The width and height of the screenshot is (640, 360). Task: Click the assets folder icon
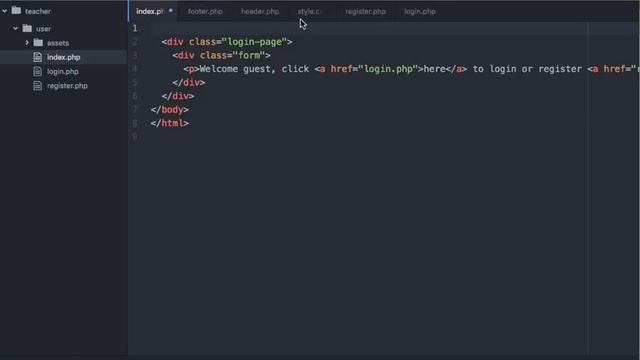pos(38,42)
